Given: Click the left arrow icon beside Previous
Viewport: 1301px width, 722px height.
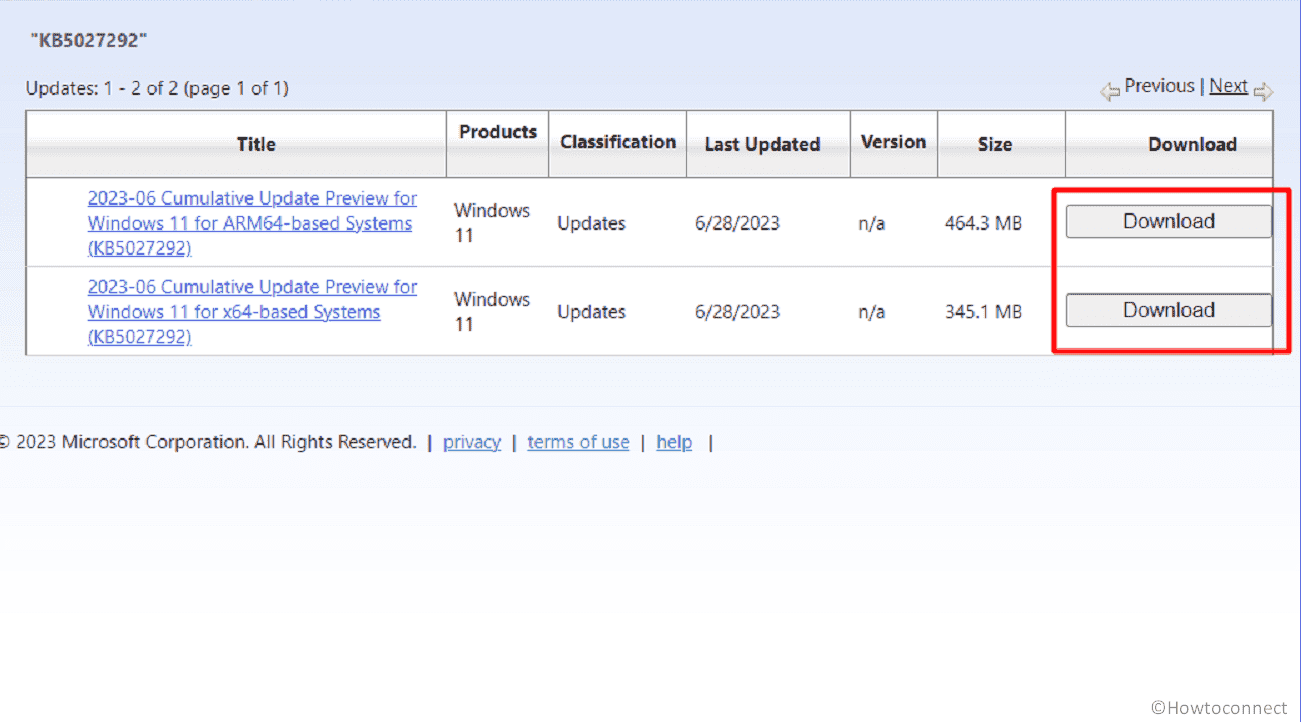Looking at the screenshot, I should 1109,92.
